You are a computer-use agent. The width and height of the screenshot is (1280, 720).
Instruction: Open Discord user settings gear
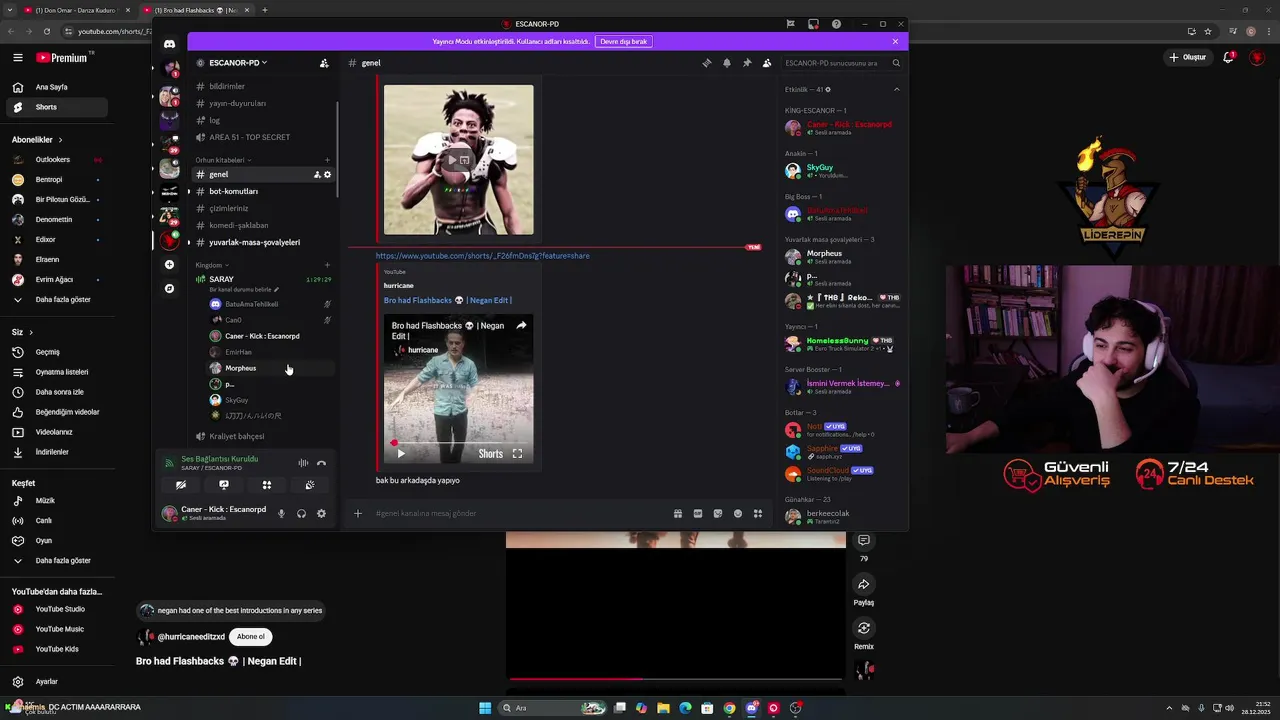click(321, 514)
